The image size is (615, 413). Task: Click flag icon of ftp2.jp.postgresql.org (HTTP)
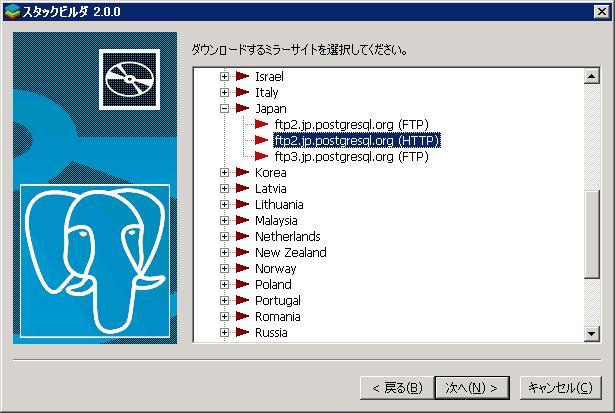261,140
